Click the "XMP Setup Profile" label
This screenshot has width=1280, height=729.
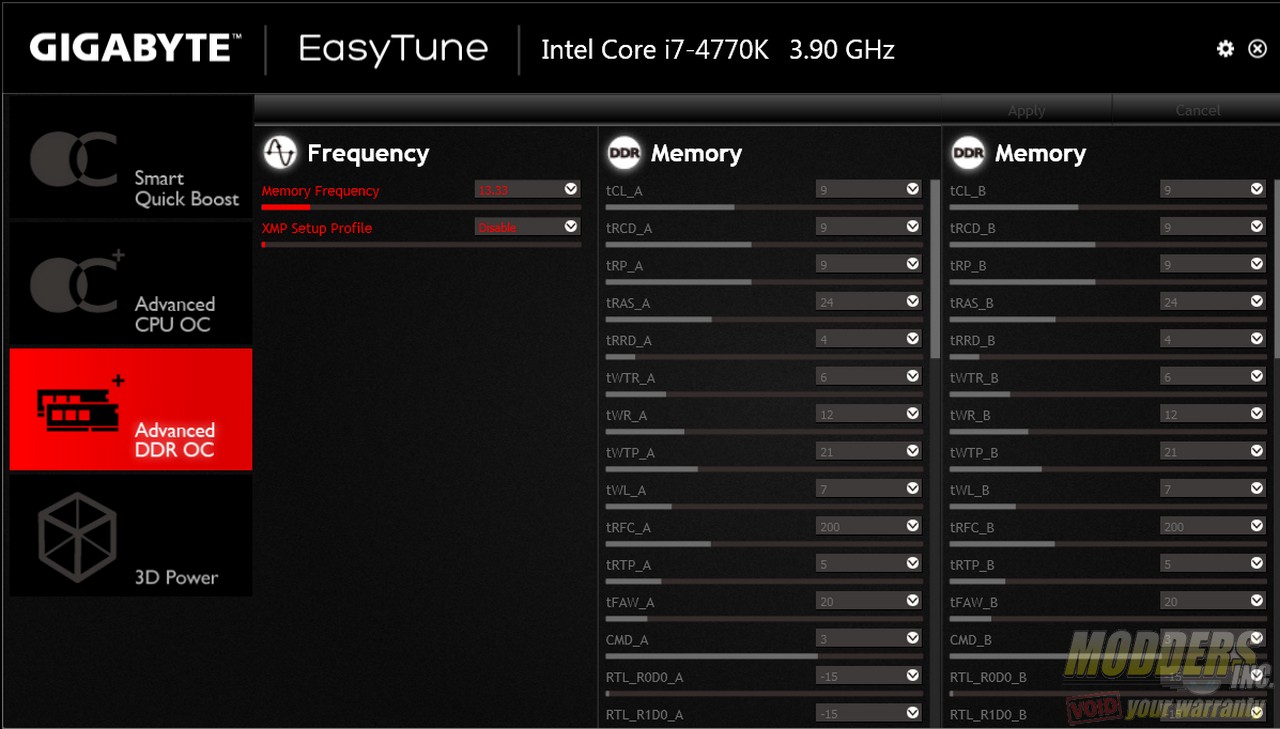point(317,228)
